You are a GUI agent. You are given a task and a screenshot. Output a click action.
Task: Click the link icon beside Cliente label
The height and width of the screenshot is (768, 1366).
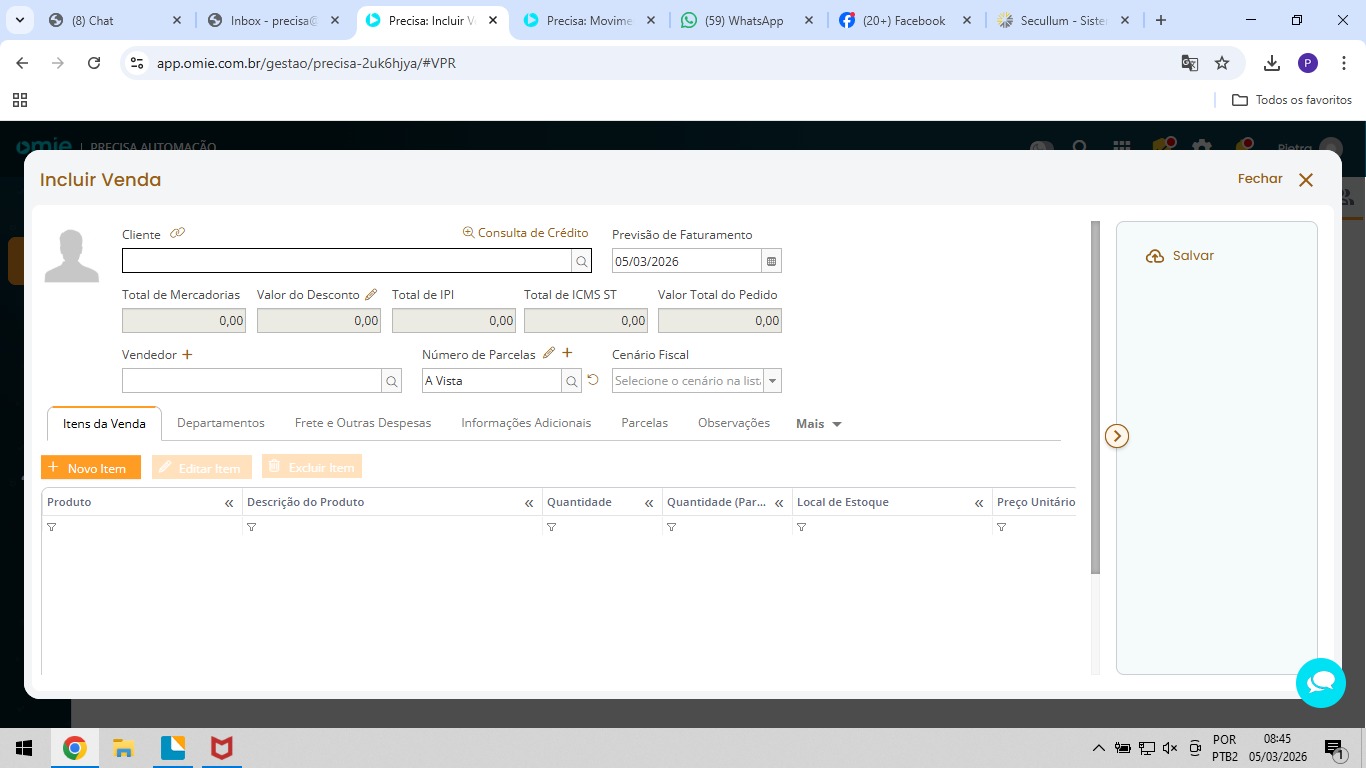[x=177, y=233]
